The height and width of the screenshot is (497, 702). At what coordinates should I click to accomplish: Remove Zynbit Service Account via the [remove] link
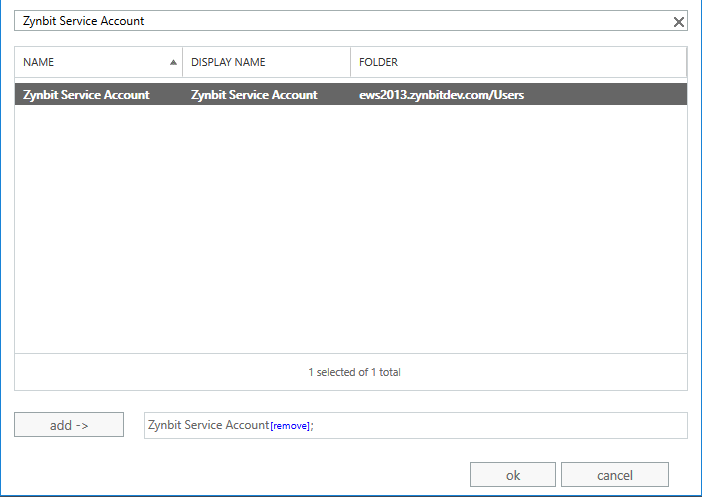(x=290, y=426)
